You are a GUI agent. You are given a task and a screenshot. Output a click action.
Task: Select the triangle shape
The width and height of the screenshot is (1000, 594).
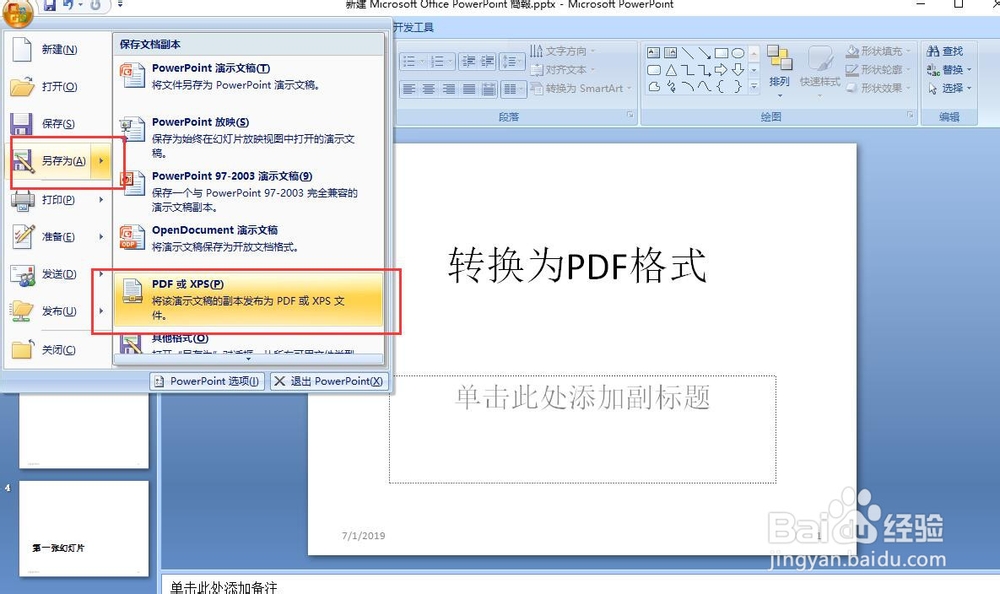tap(671, 70)
